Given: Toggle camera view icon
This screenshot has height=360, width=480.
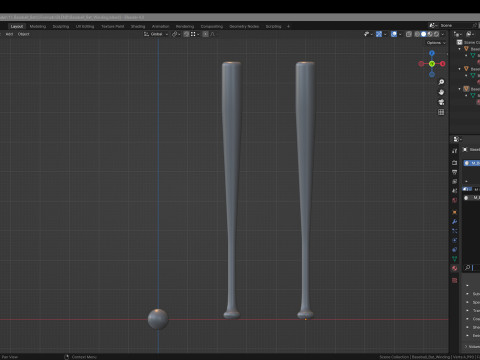Looking at the screenshot, I should [x=441, y=102].
